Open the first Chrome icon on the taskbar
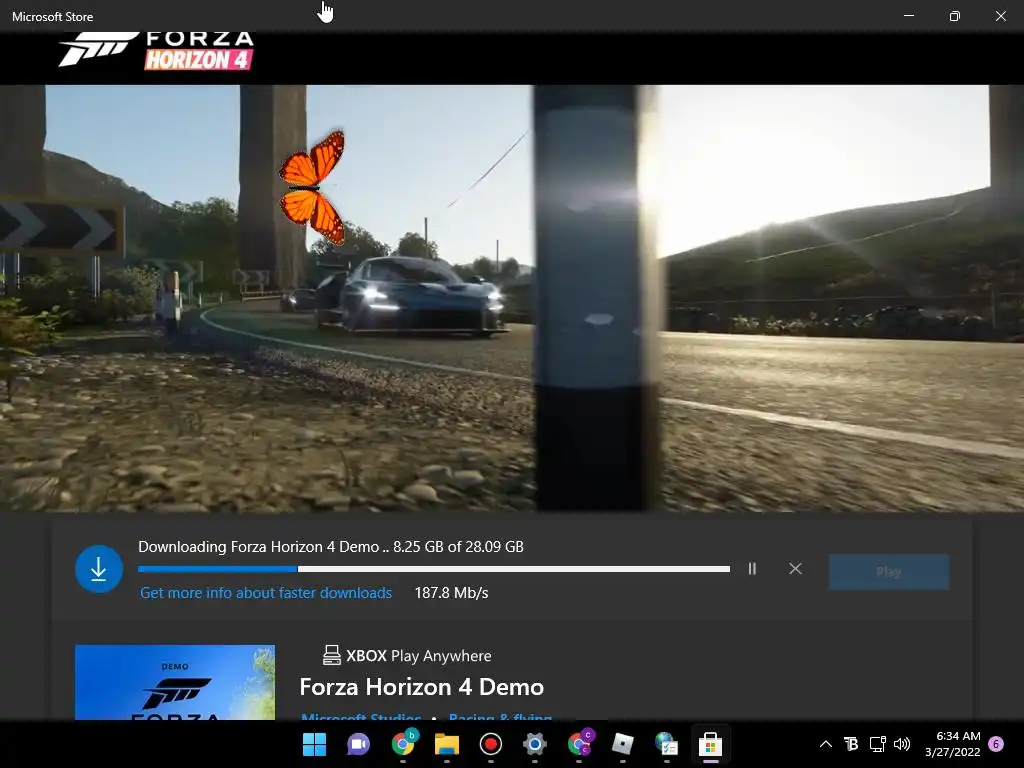The height and width of the screenshot is (768, 1024). pos(403,744)
